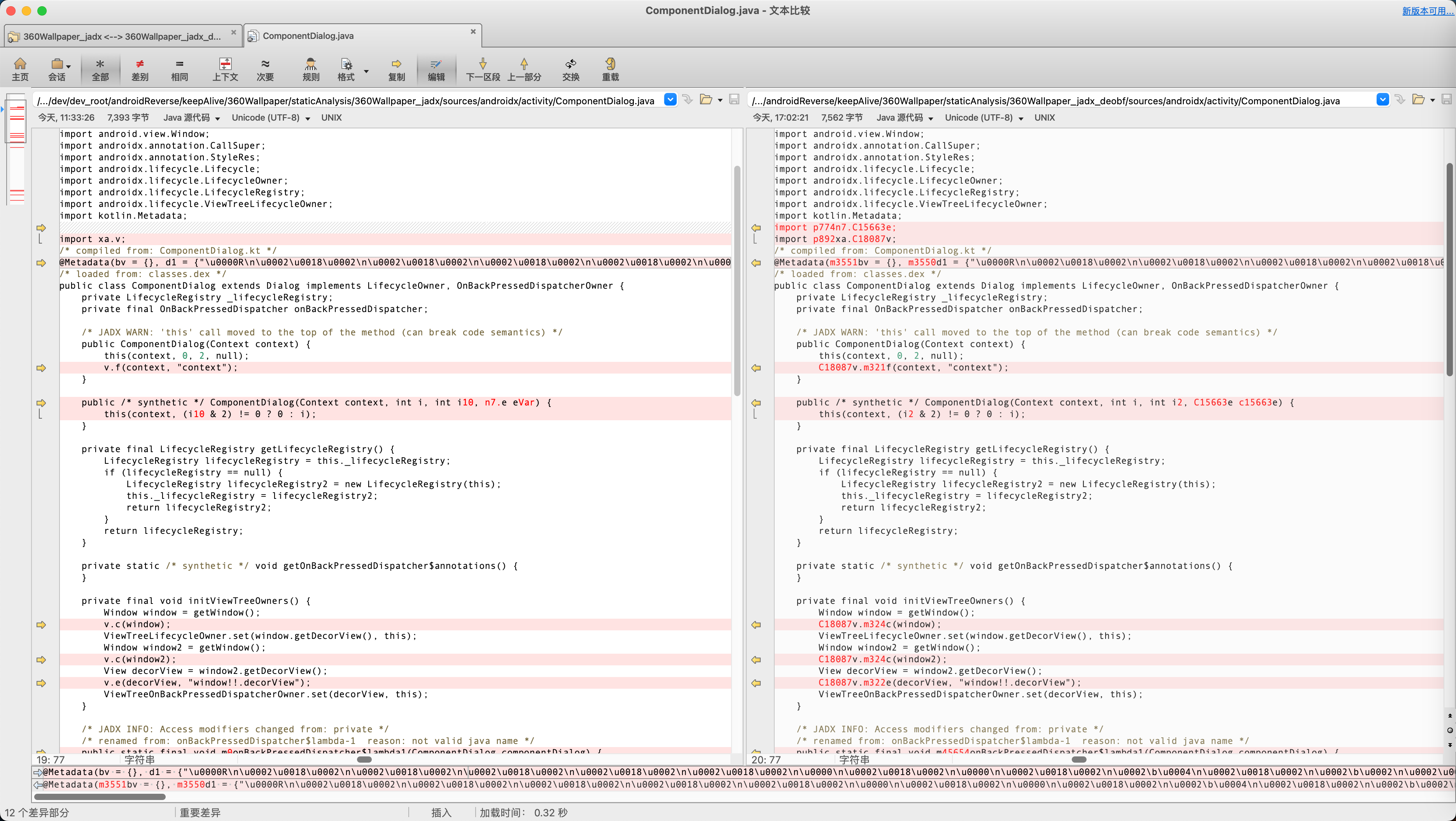Viewport: 1456px width, 821px height.
Task: Go to the 主页 home toolbar button
Action: 20,69
